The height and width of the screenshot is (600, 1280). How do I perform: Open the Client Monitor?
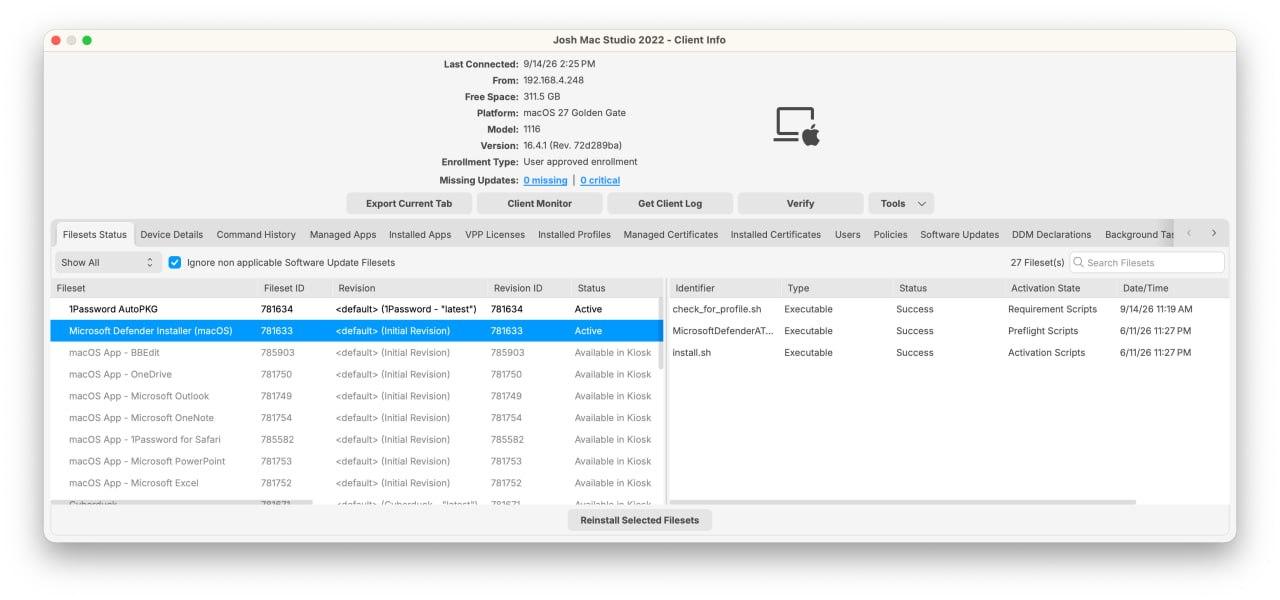pos(540,203)
